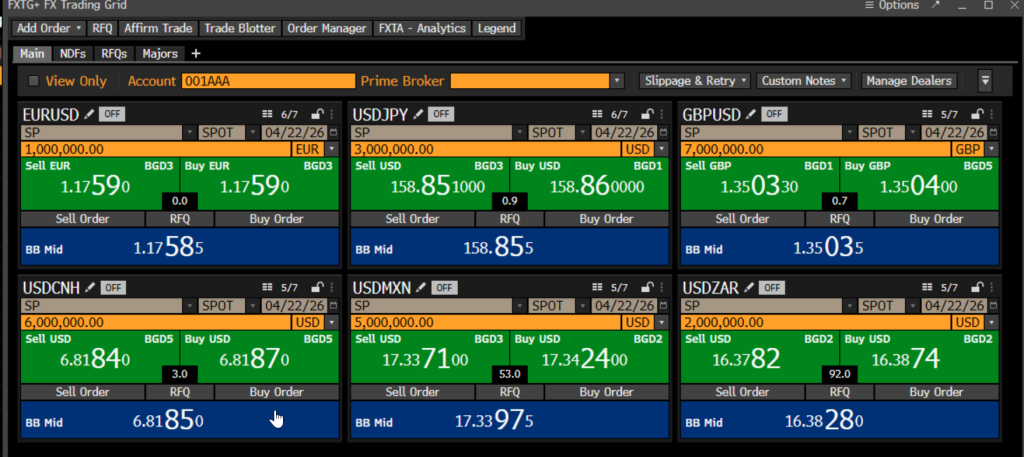1024x457 pixels.
Task: Open the dealer list icon on GBPUSD tile
Action: coord(928,115)
